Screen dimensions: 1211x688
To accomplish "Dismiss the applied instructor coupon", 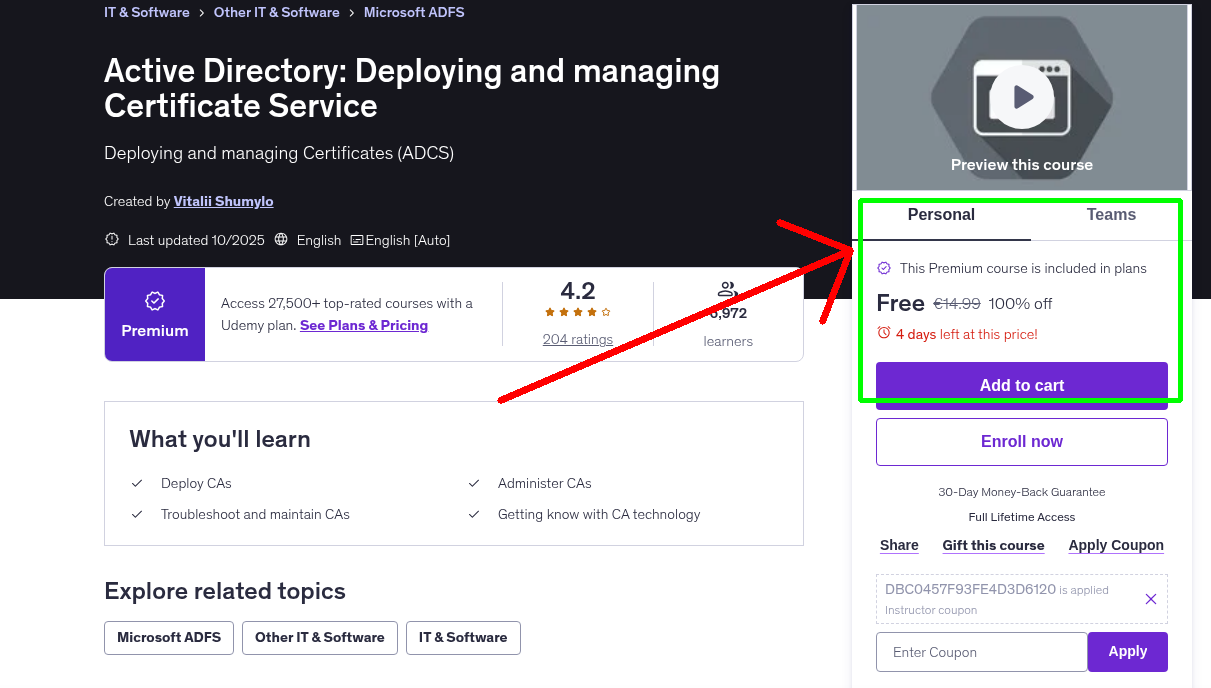I will tap(1151, 598).
